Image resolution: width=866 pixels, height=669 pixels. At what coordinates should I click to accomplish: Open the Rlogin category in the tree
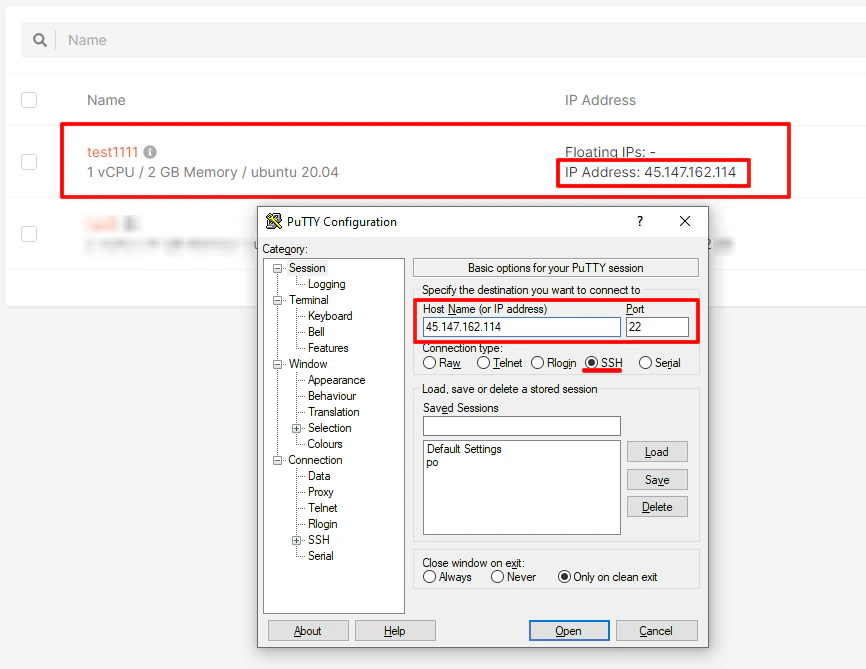point(323,524)
